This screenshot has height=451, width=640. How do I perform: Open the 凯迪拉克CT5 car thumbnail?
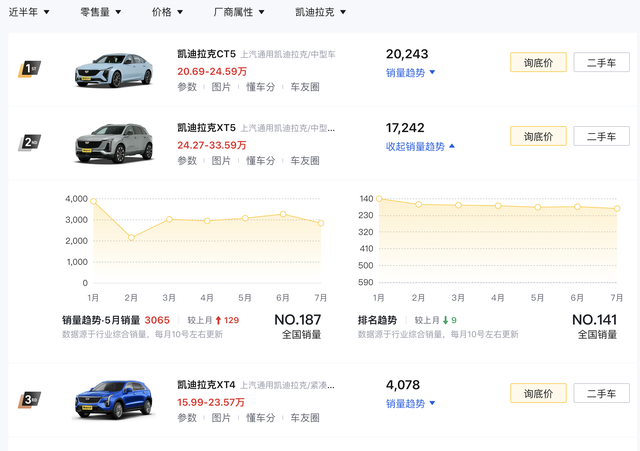[114, 70]
